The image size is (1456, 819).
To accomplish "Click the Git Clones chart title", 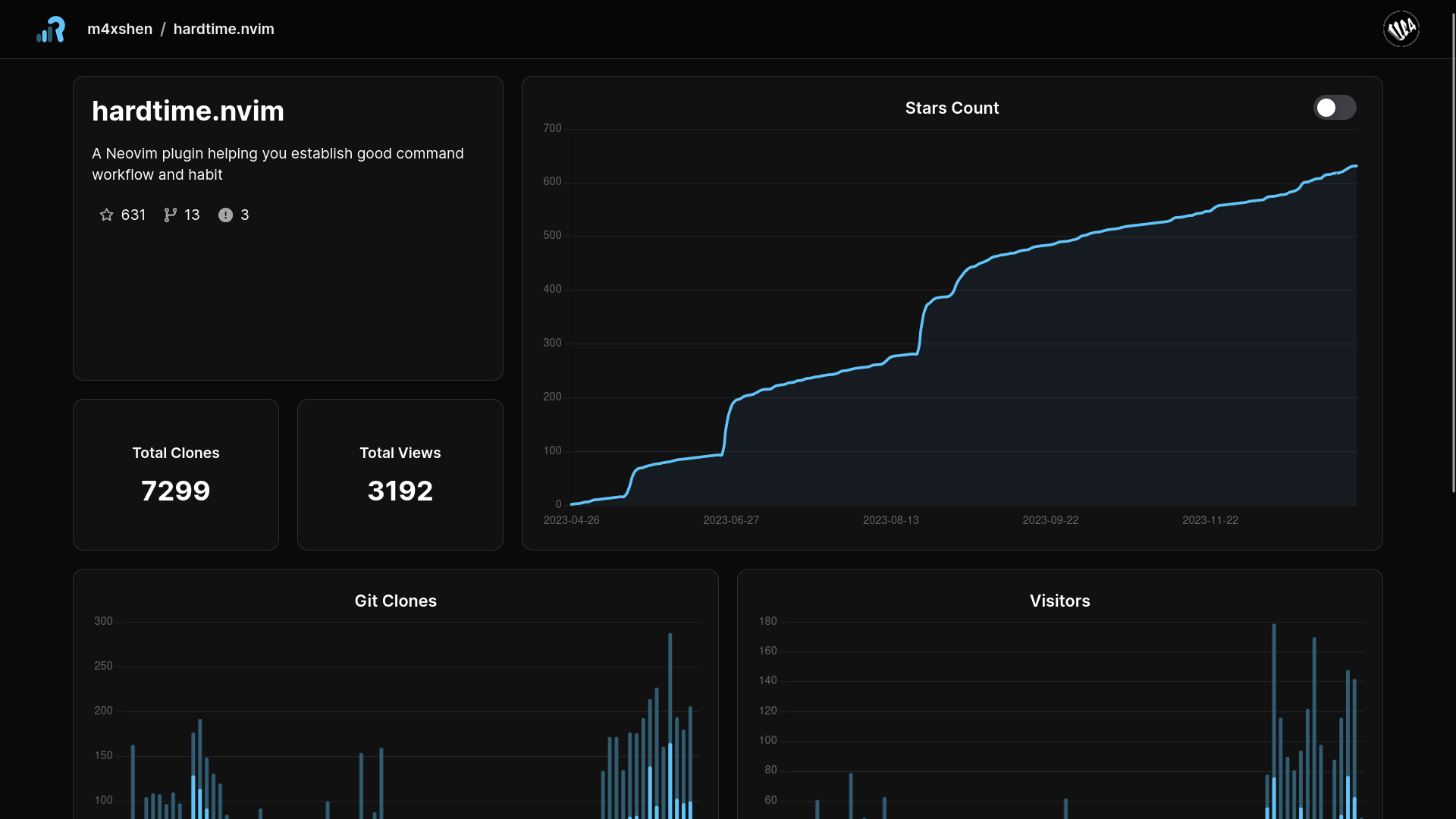I will [x=396, y=601].
